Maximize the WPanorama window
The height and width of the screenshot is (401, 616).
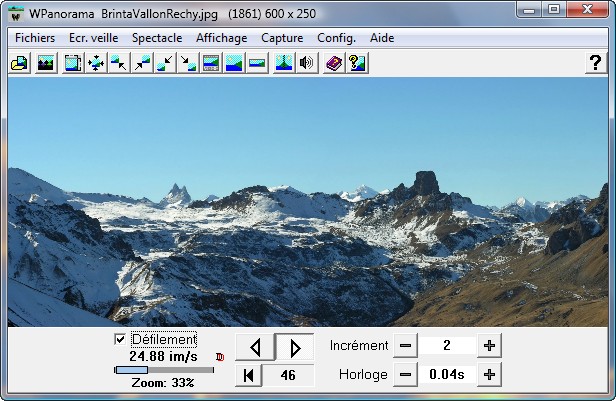click(x=554, y=9)
